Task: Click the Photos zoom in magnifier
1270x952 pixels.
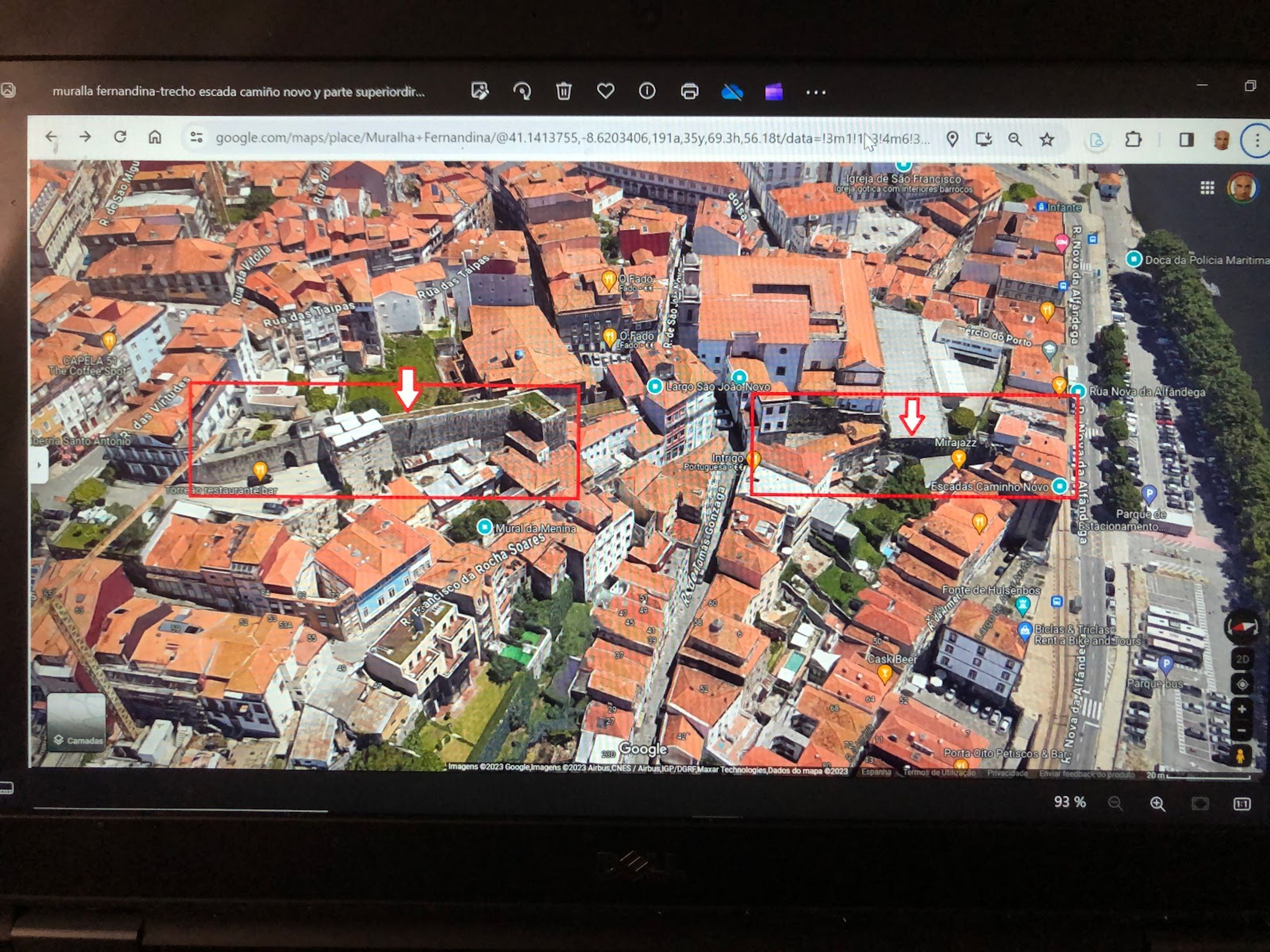Action: pyautogui.click(x=1157, y=804)
